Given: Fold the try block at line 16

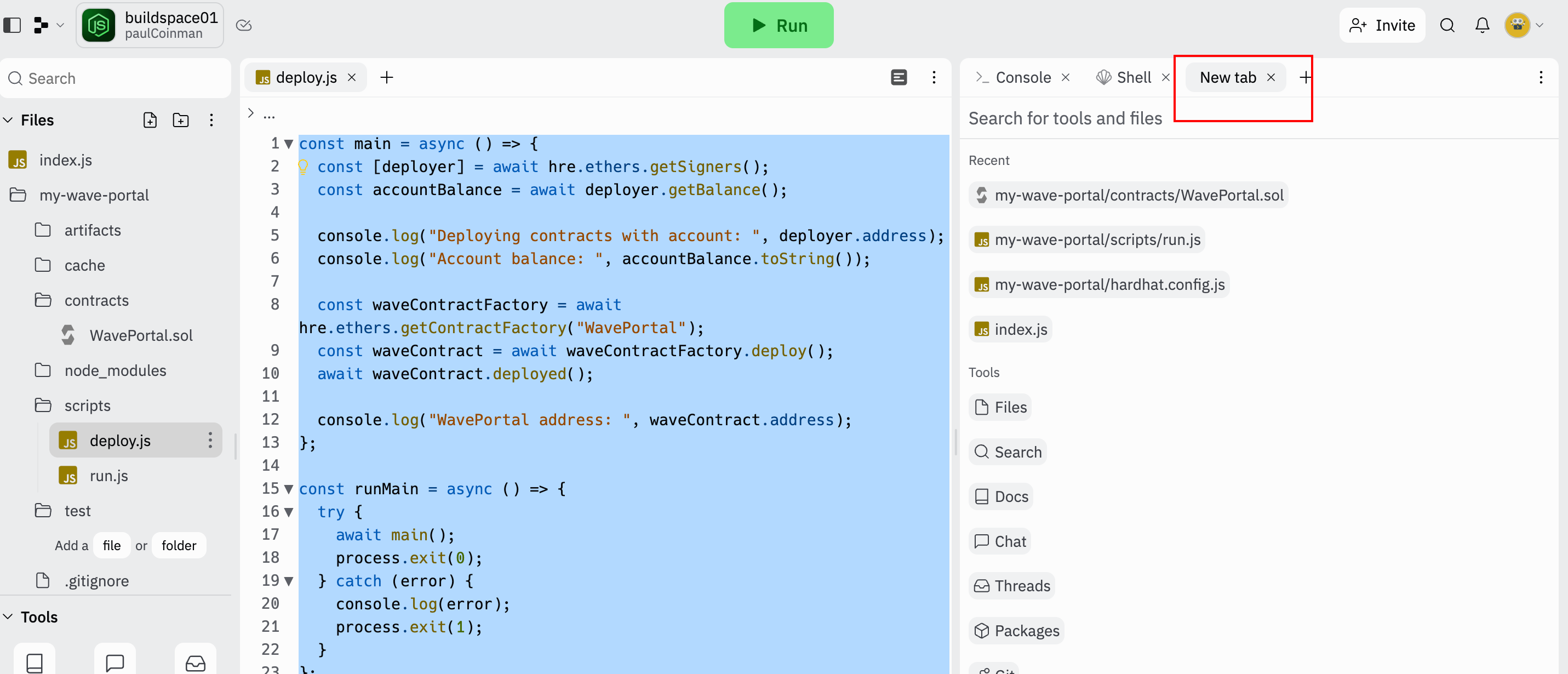Looking at the screenshot, I should click(289, 512).
